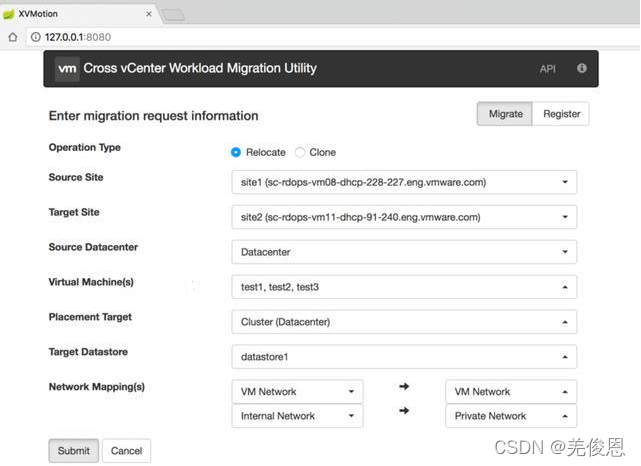Click the site info icon in address bar
641x466 pixels.
(36, 37)
